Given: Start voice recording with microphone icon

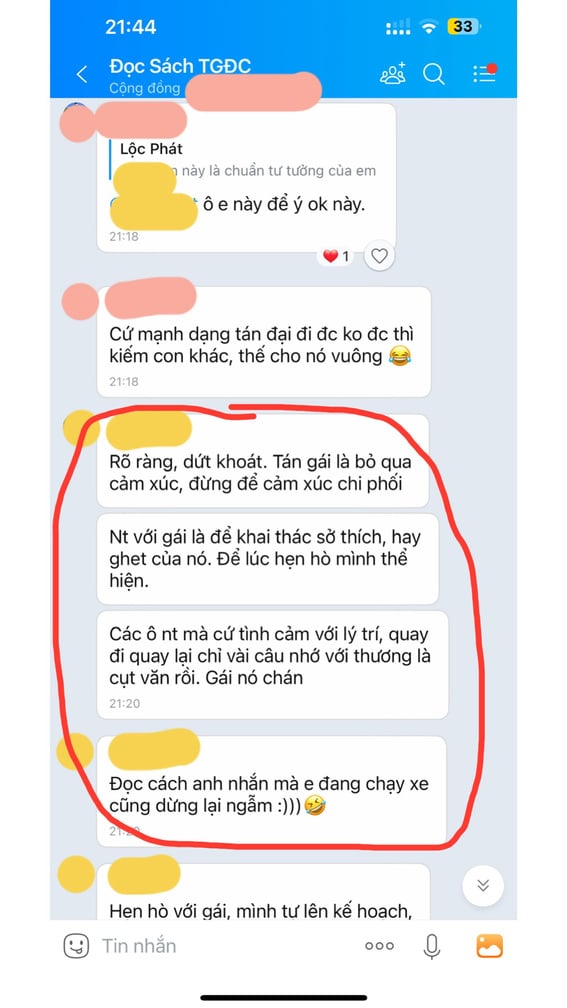Looking at the screenshot, I should 432,946.
